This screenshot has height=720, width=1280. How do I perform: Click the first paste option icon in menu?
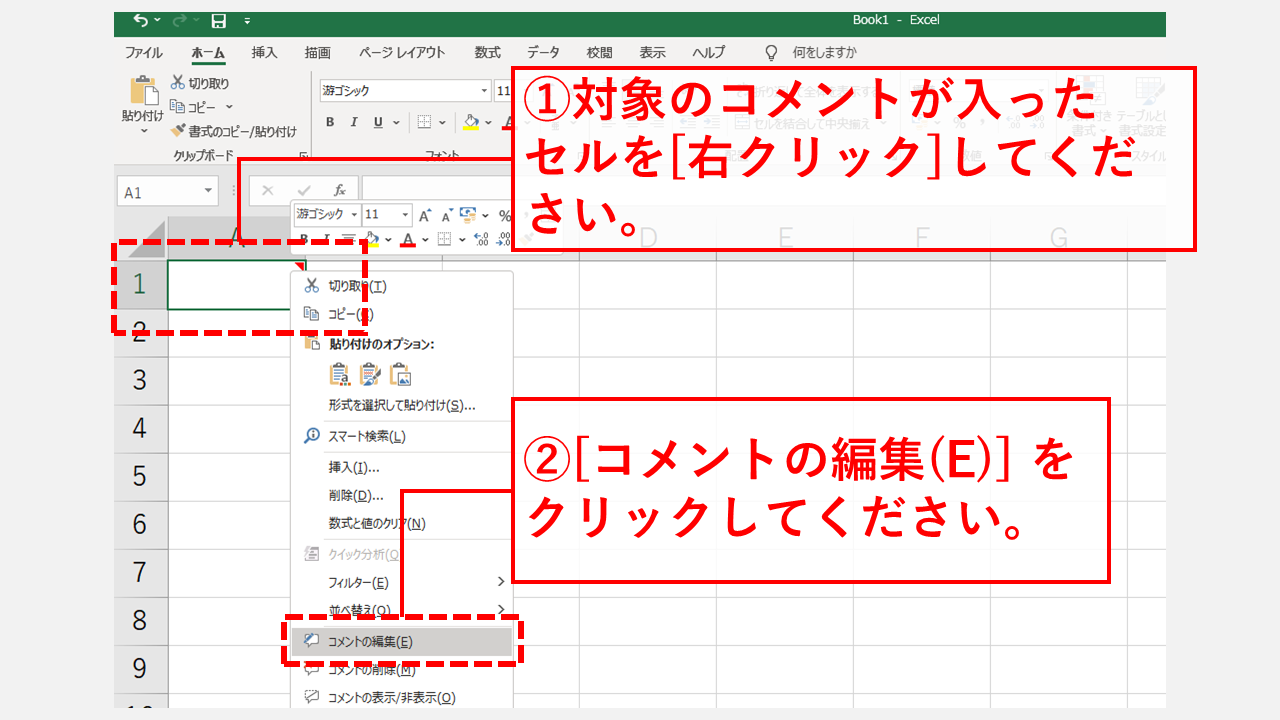340,375
